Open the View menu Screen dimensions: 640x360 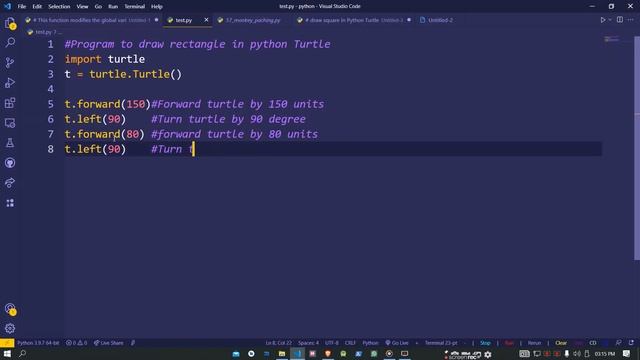(82, 7)
